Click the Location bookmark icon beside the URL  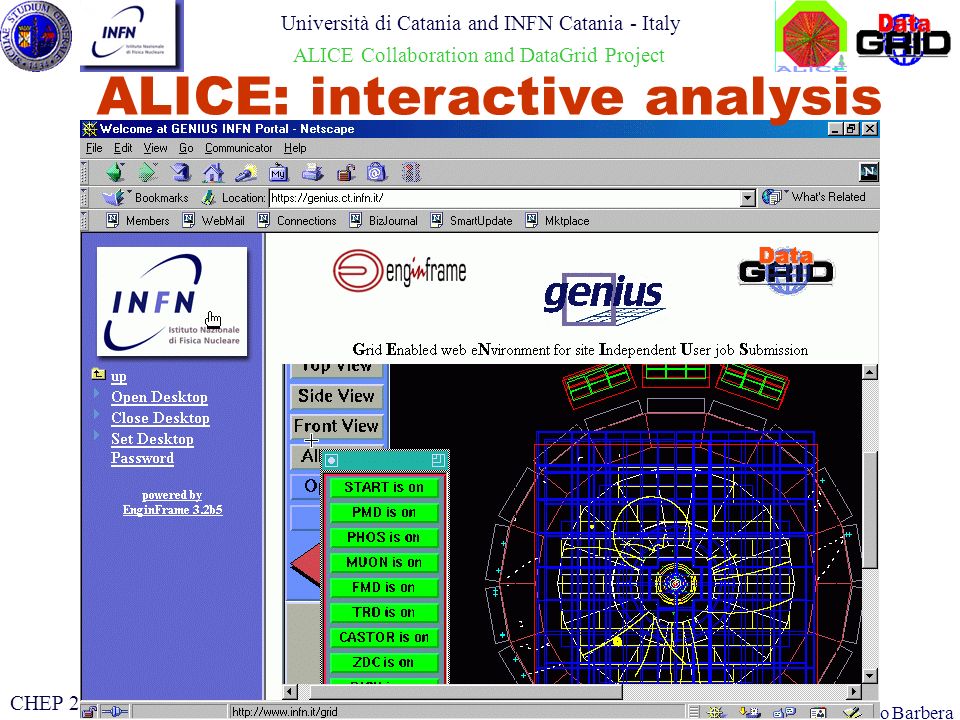(209, 197)
